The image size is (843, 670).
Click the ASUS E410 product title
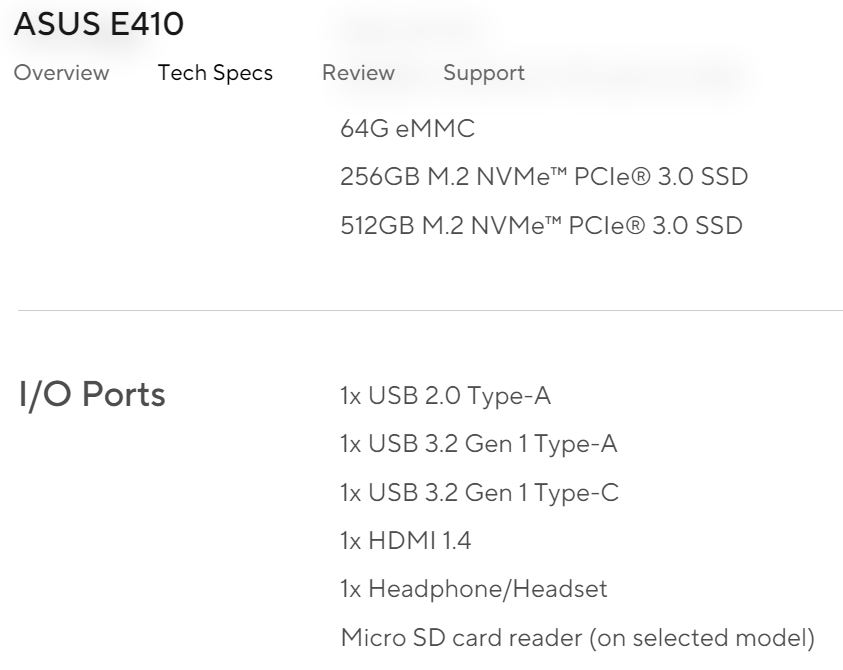[x=99, y=24]
